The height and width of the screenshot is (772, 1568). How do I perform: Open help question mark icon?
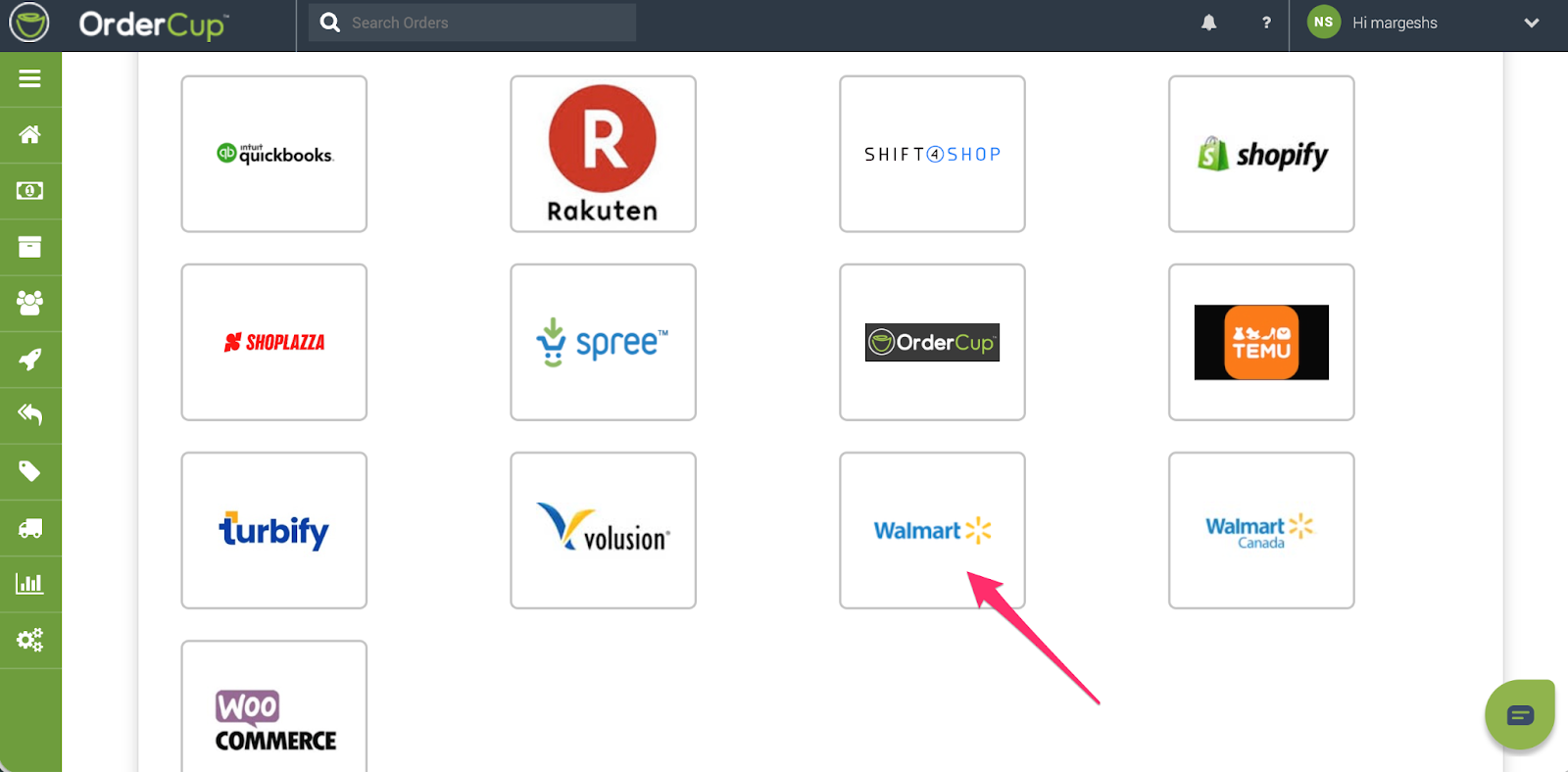pyautogui.click(x=1266, y=23)
